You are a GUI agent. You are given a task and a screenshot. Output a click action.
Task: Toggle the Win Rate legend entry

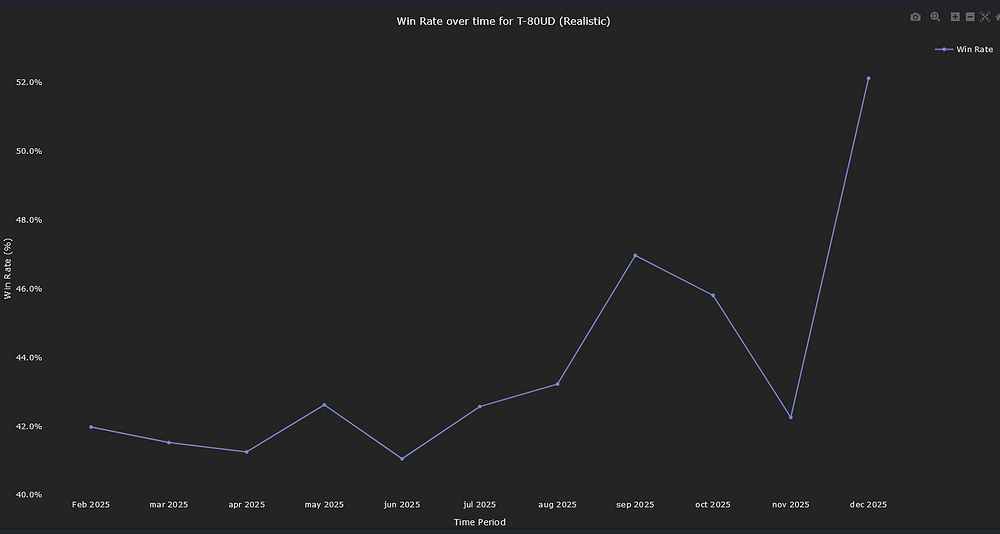pos(965,49)
